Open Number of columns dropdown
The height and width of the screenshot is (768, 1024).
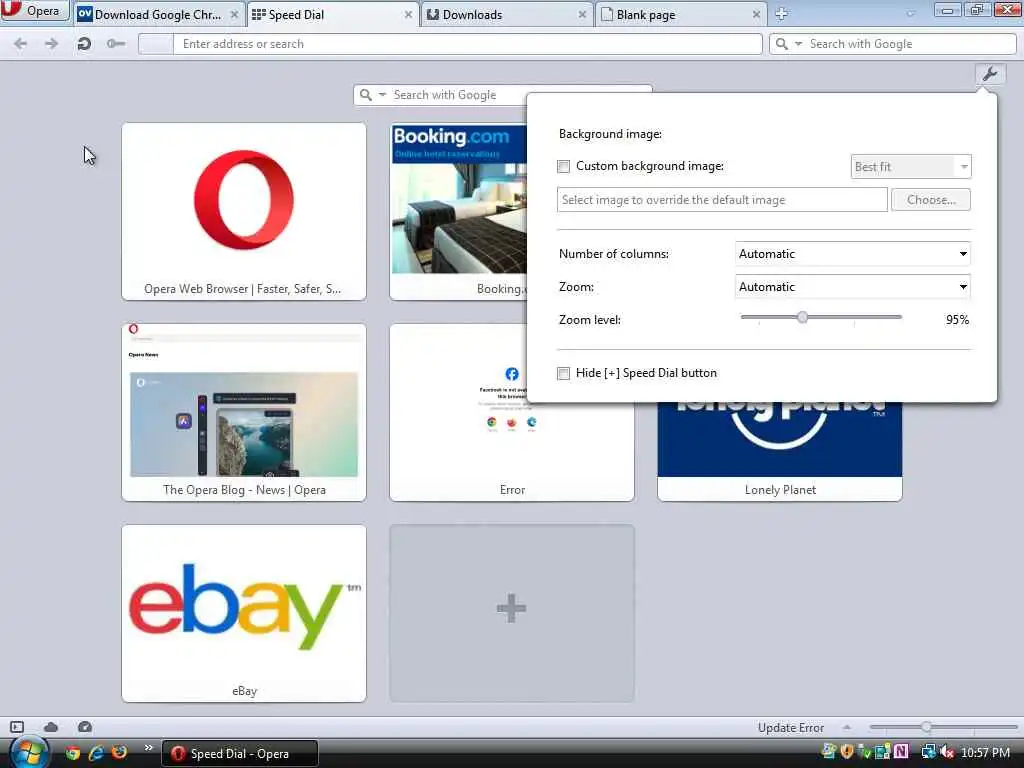tap(852, 254)
